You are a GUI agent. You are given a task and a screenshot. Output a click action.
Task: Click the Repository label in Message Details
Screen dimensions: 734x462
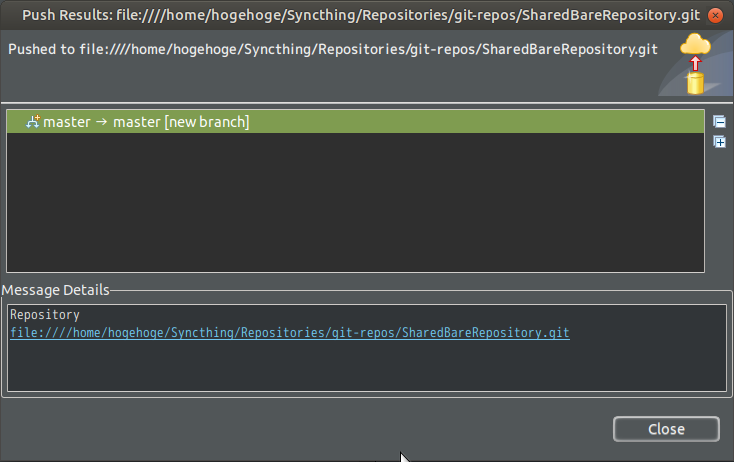click(x=44, y=315)
